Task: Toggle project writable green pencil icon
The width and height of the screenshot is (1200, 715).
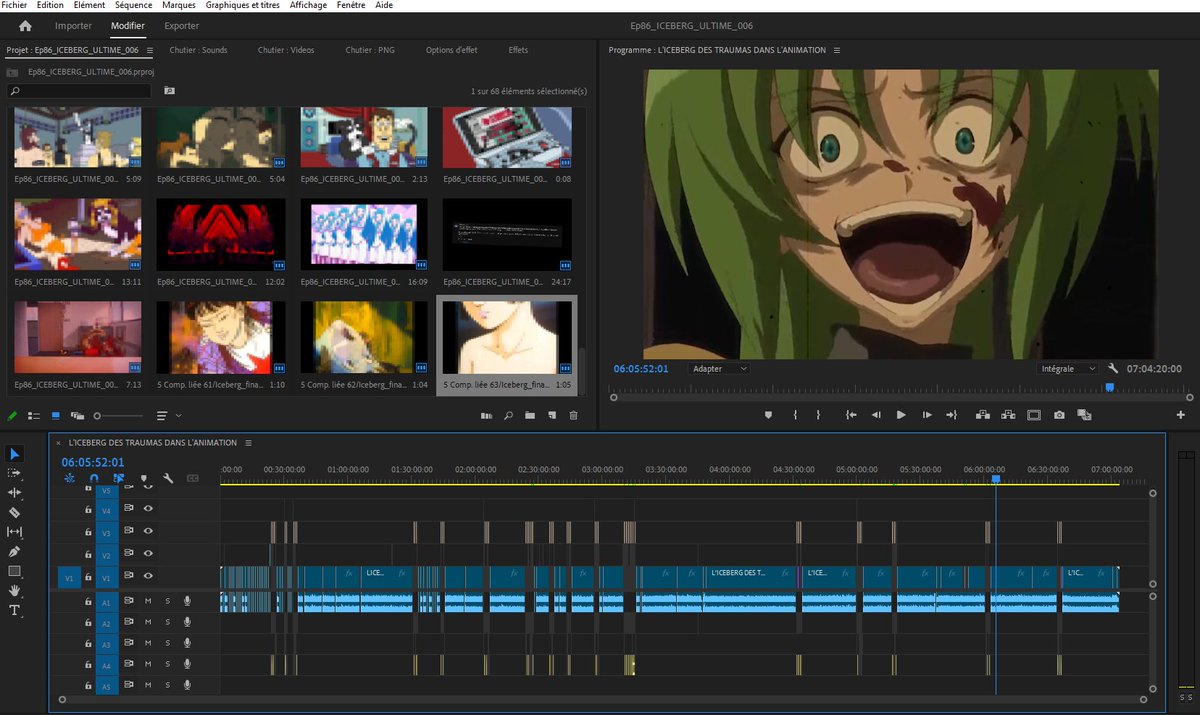Action: 12,415
